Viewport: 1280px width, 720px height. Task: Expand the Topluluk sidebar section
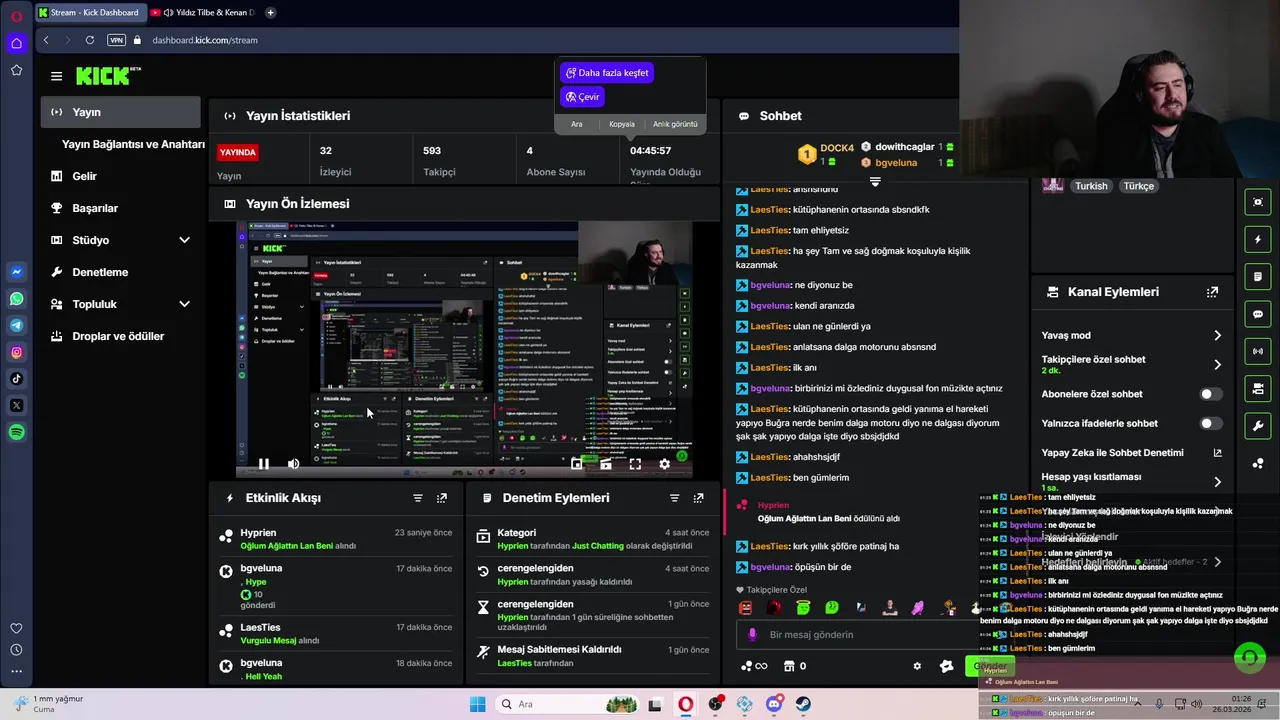click(184, 304)
